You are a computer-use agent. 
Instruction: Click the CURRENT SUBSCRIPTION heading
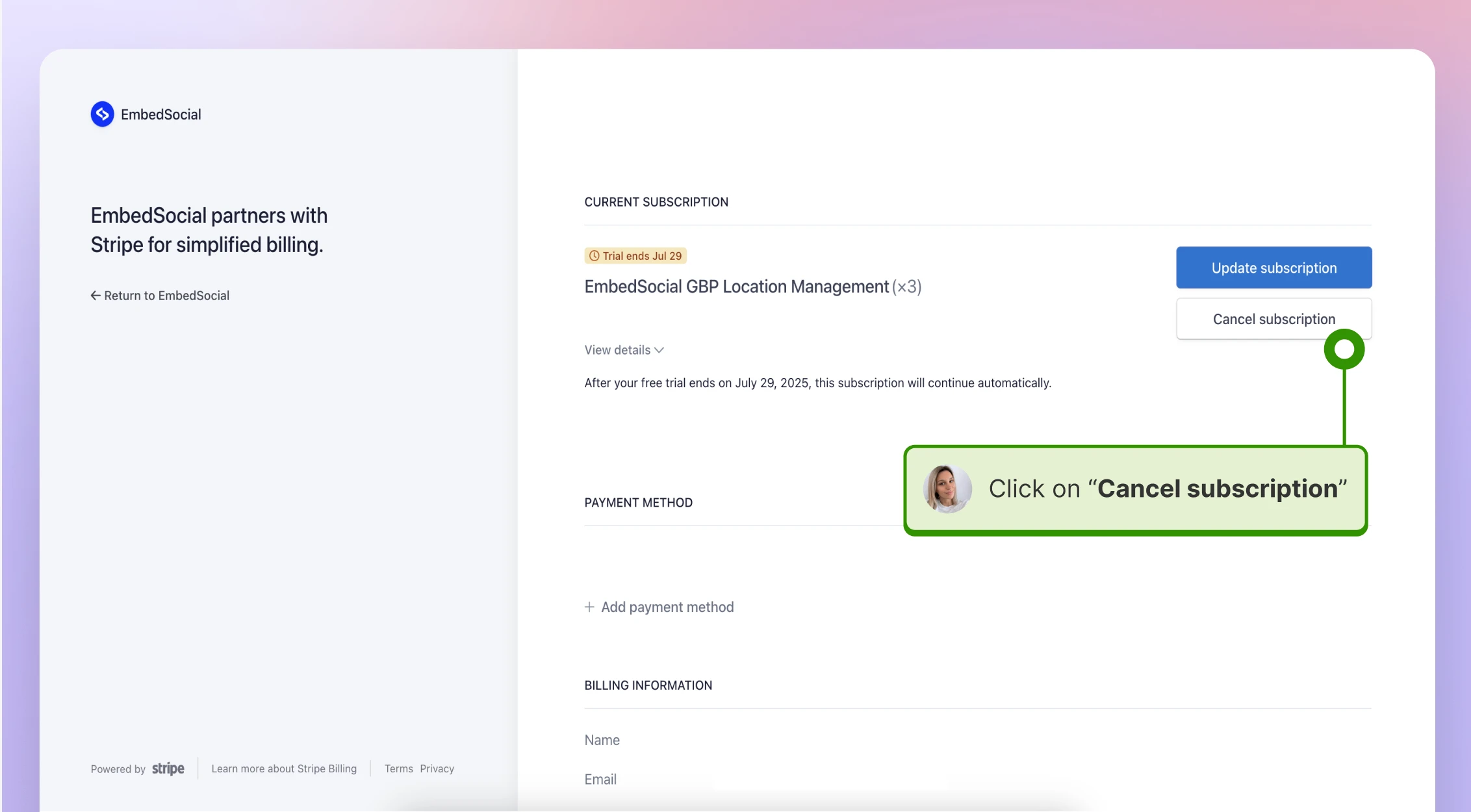(x=656, y=202)
